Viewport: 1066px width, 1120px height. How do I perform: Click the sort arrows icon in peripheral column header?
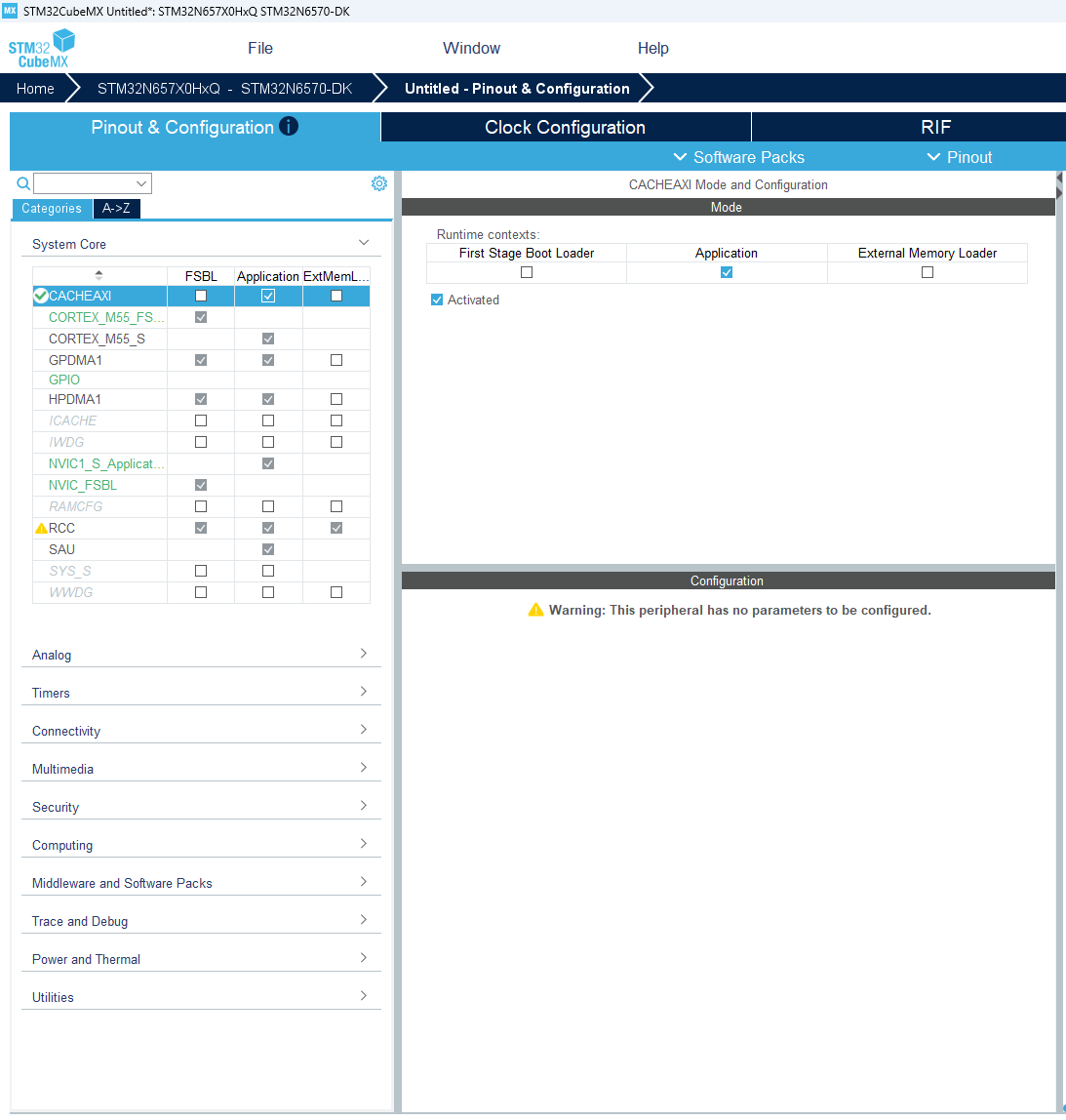(99, 275)
